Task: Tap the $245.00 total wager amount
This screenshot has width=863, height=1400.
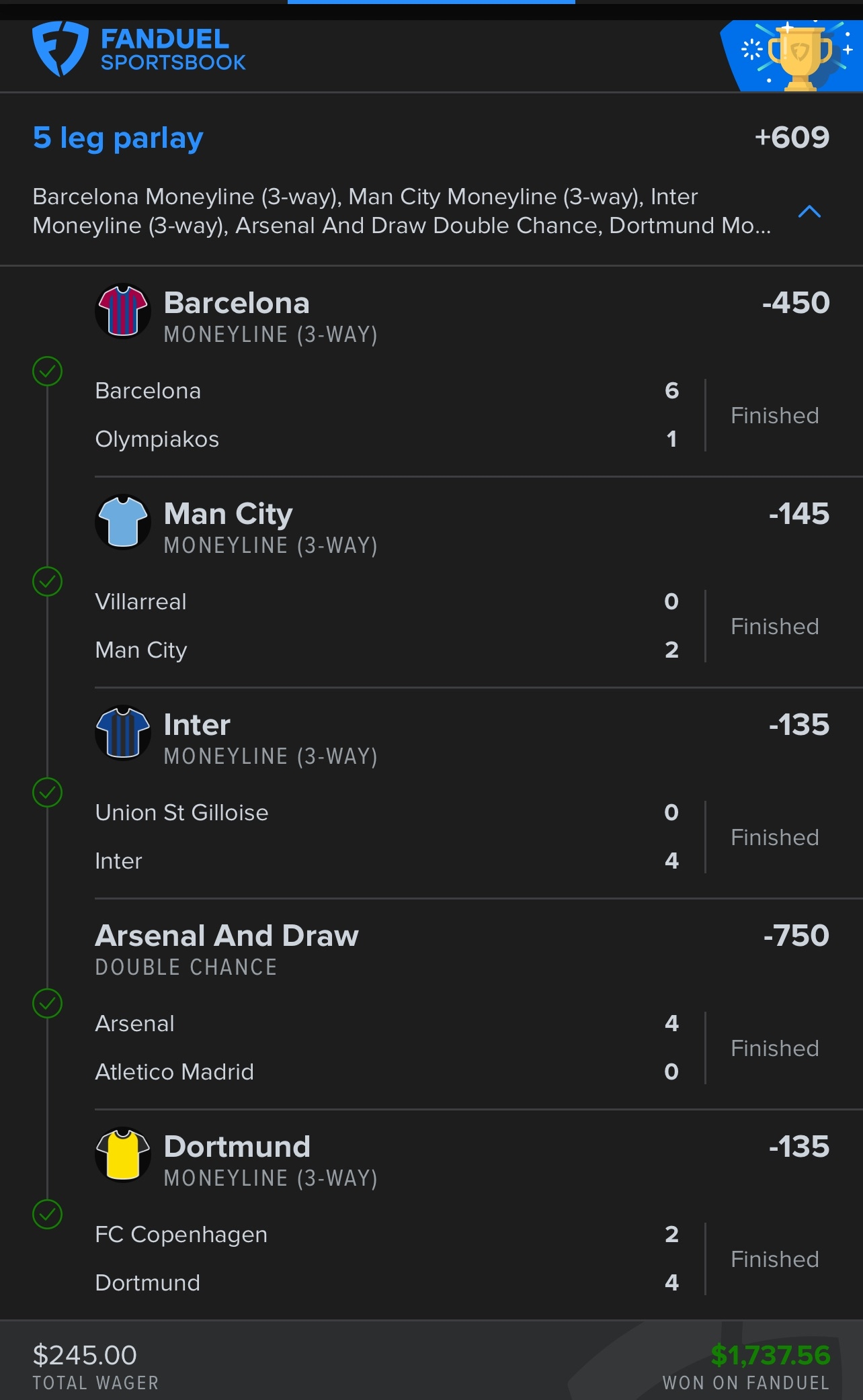Action: tap(85, 1355)
